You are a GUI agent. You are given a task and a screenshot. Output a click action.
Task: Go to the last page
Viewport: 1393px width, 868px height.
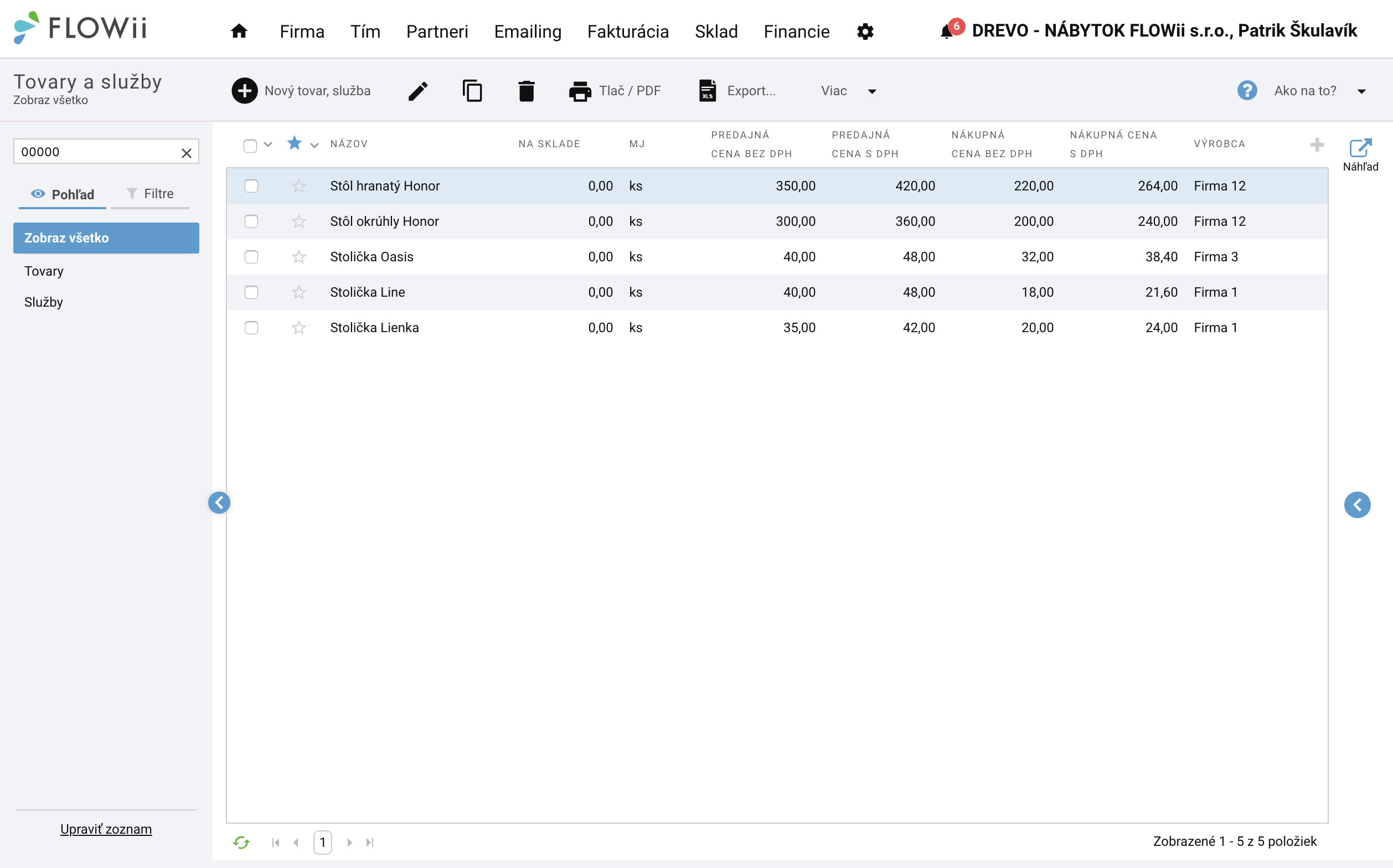(370, 842)
